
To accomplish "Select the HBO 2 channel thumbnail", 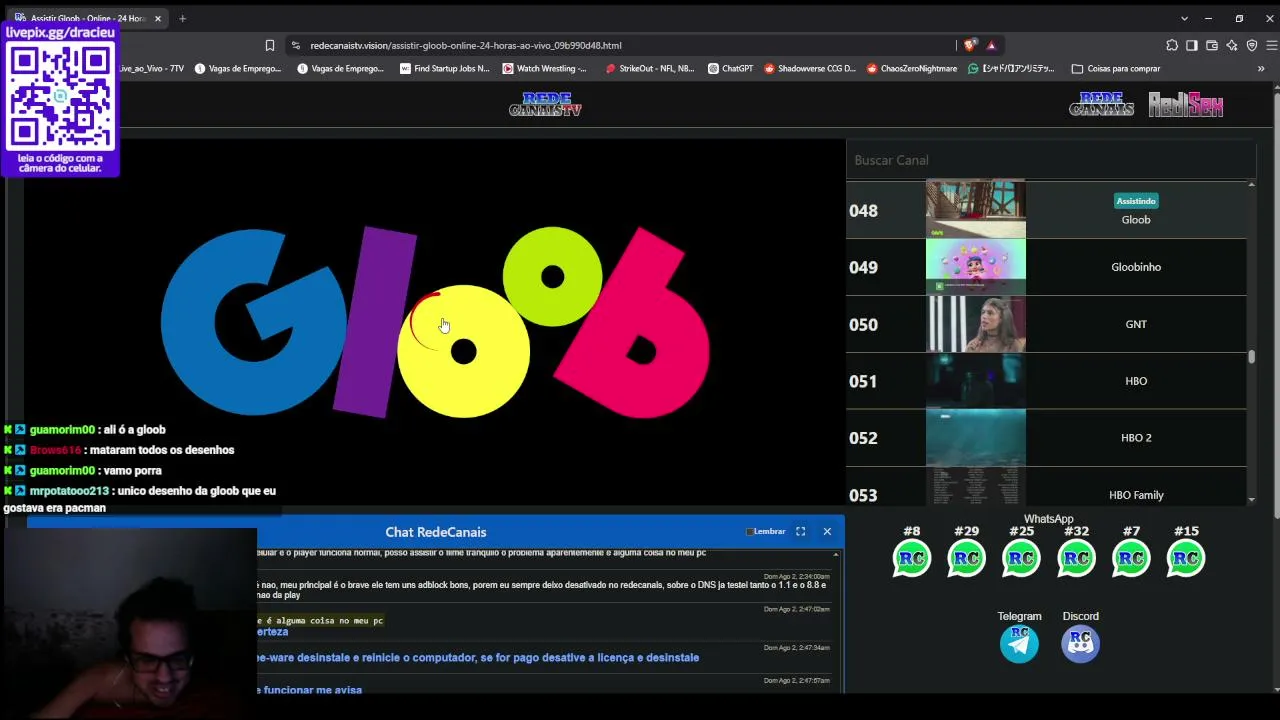I will tap(975, 438).
